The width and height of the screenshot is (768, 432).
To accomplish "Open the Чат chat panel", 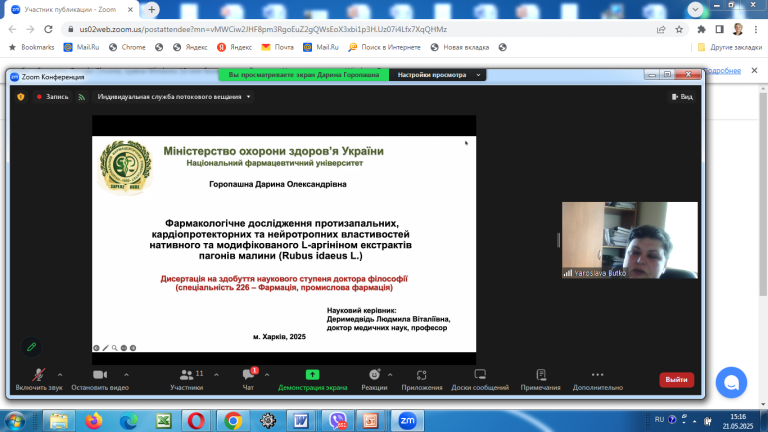I will click(248, 380).
